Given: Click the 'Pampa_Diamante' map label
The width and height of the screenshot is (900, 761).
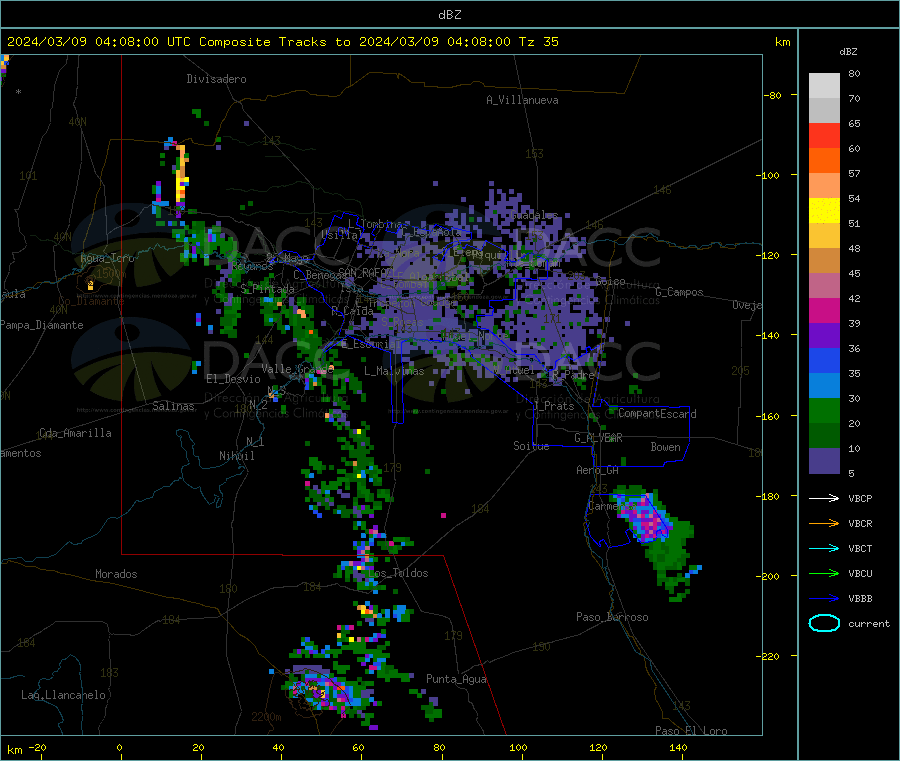Looking at the screenshot, I should pos(41,325).
